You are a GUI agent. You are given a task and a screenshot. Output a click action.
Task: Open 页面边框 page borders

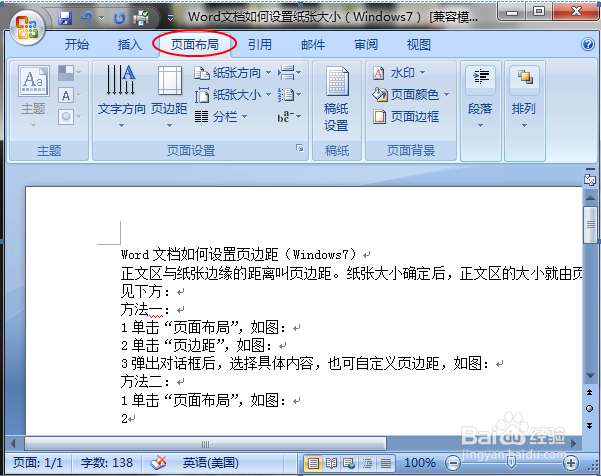(x=406, y=117)
